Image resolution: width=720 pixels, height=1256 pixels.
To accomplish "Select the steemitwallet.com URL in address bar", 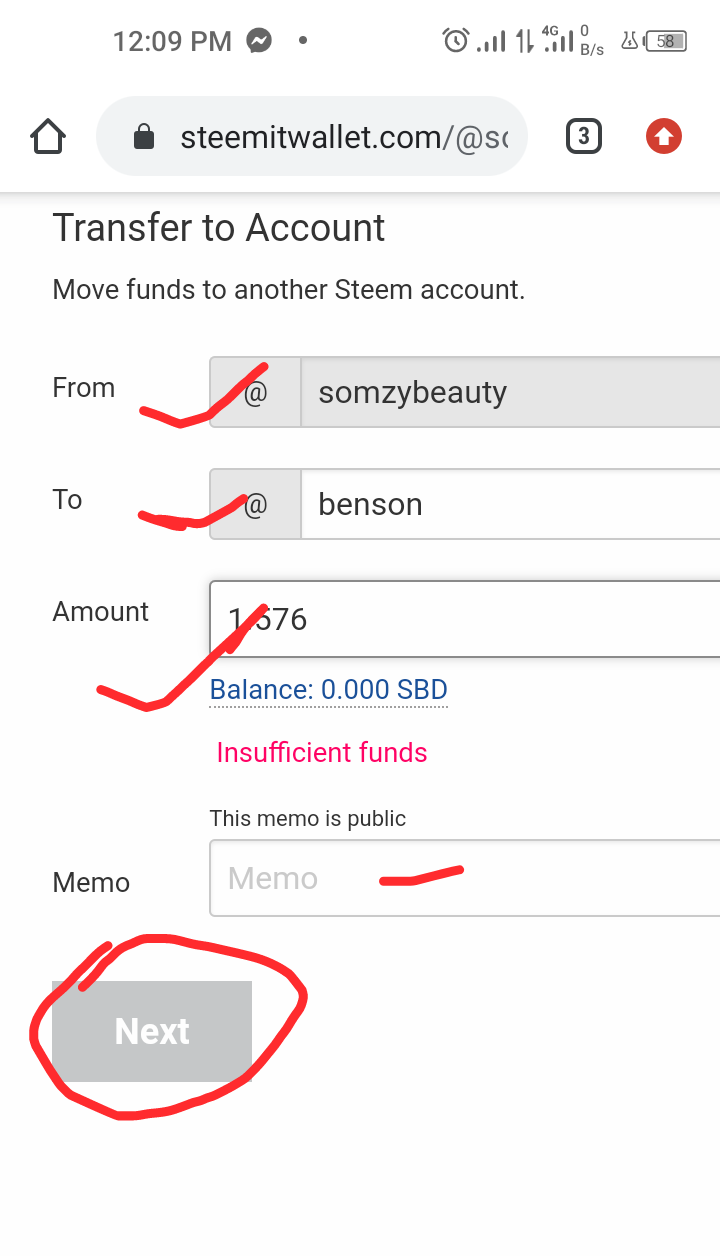I will click(x=344, y=137).
